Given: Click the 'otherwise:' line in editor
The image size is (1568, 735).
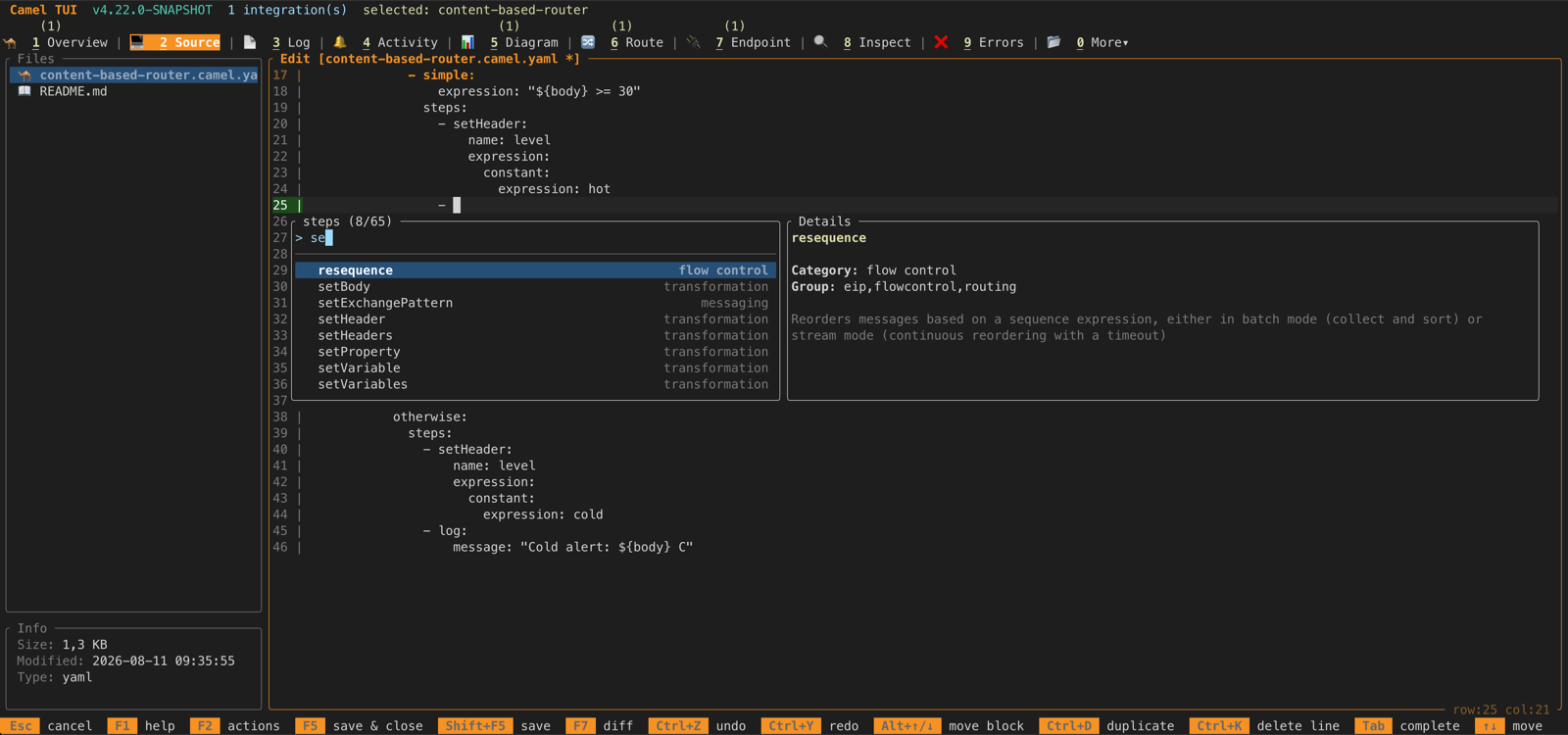Looking at the screenshot, I should tap(430, 416).
